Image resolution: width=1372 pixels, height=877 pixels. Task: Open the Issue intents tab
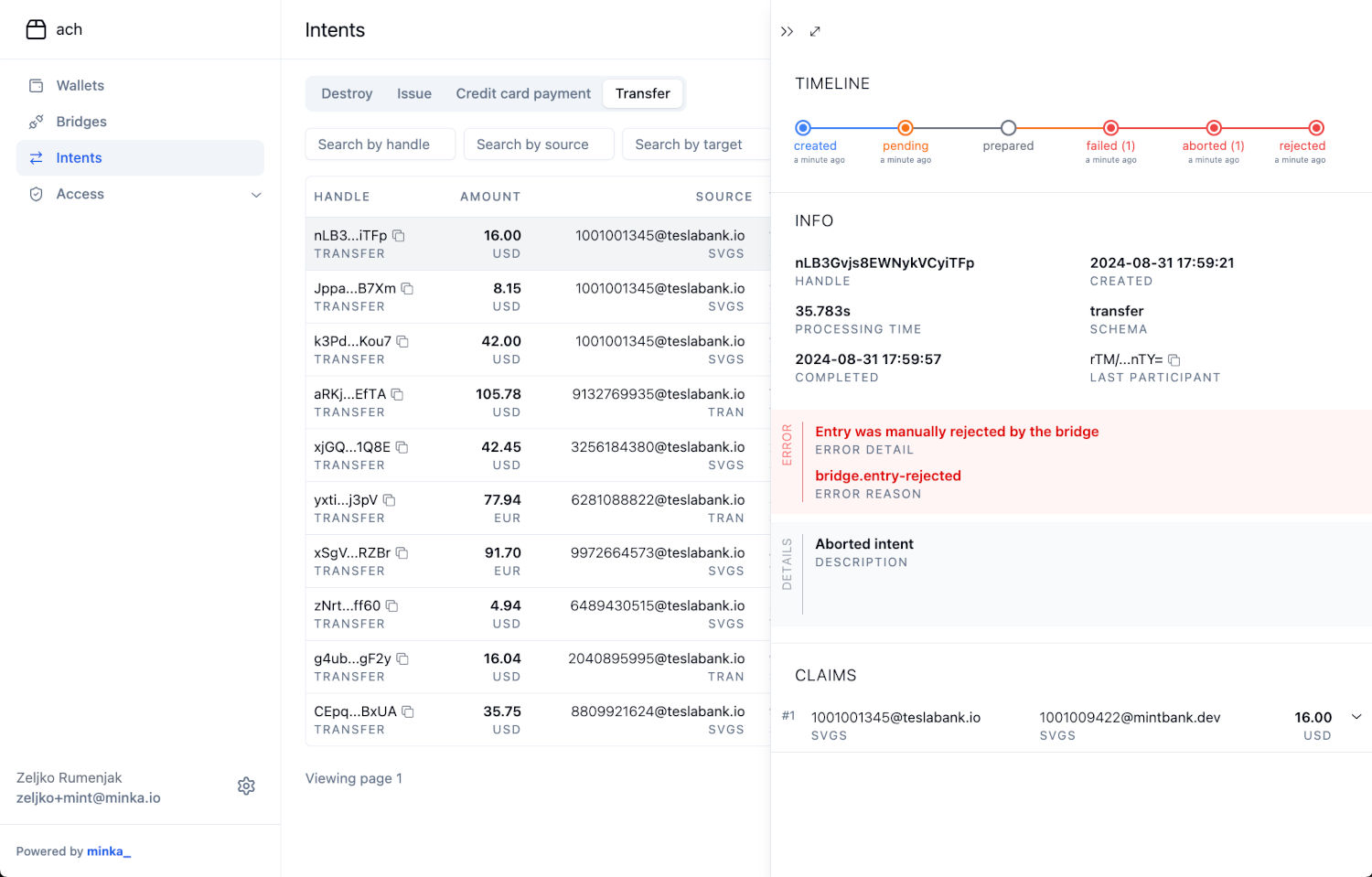tap(413, 93)
